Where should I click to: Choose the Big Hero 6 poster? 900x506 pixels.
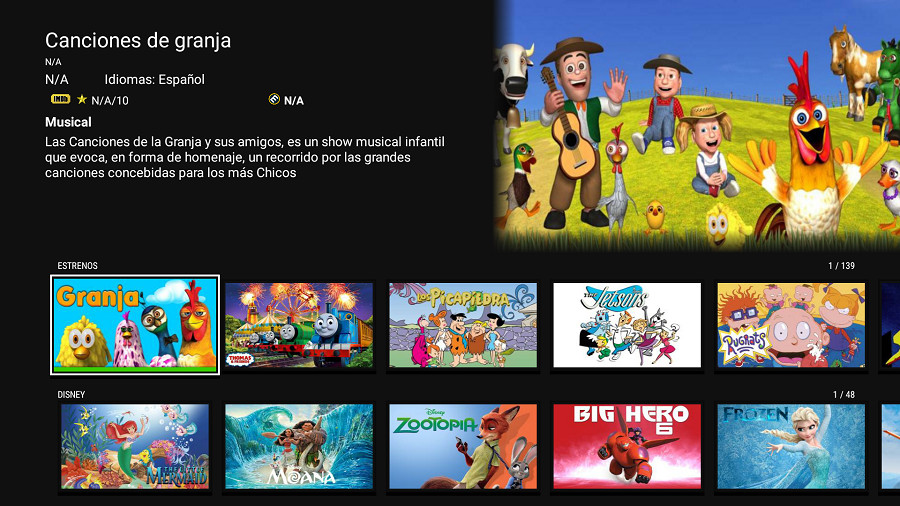[627, 446]
